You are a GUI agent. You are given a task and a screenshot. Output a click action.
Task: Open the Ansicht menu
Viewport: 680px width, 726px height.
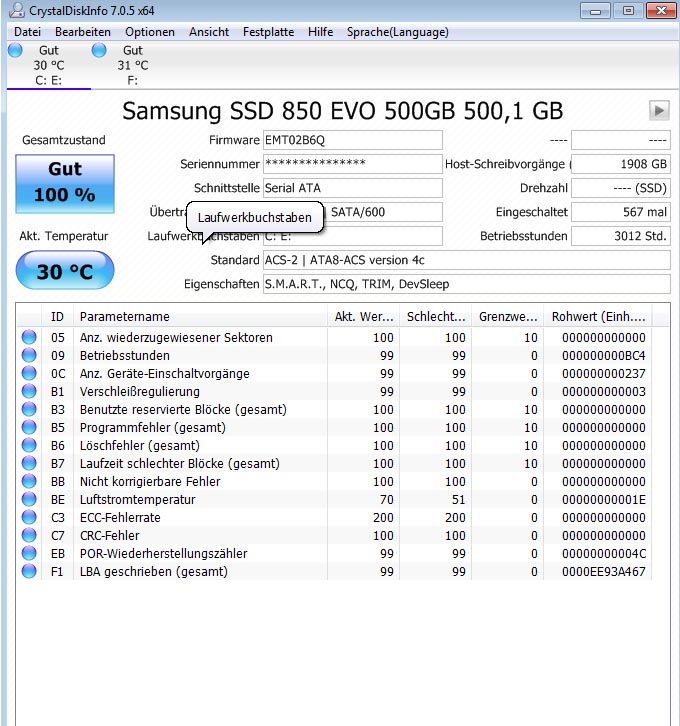click(209, 32)
